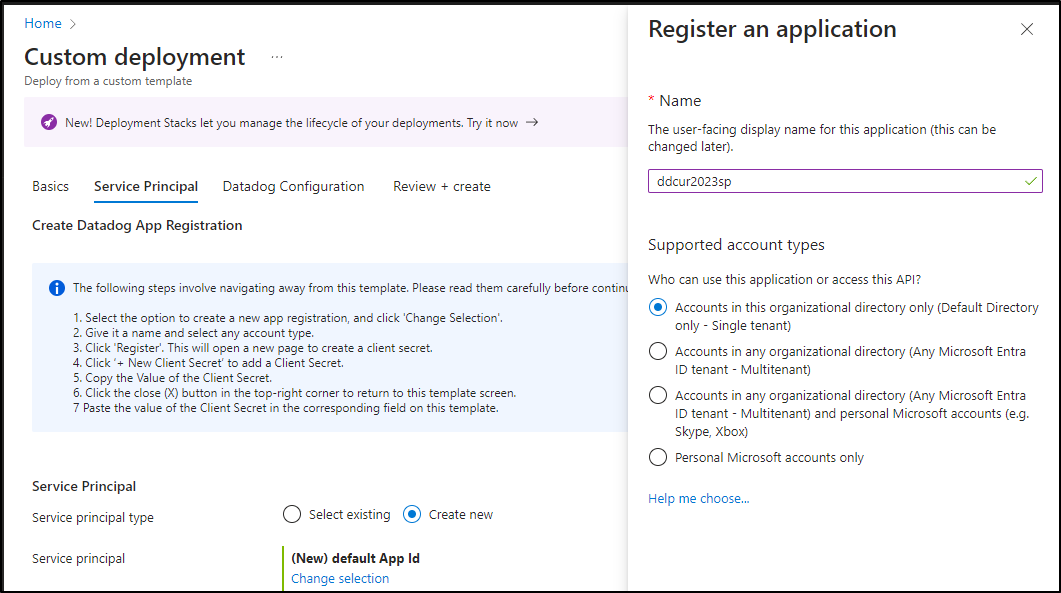Select the 'Select existing' service principal type
Screen dimensions: 1061x593
pos(292,514)
